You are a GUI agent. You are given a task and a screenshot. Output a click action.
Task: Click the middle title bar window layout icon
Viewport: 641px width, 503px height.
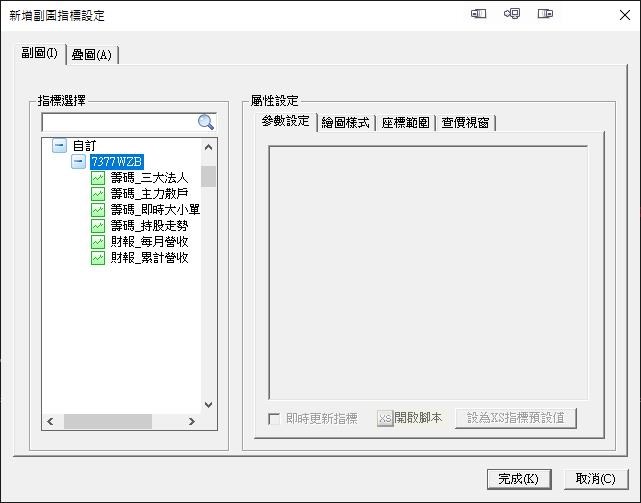(512, 14)
